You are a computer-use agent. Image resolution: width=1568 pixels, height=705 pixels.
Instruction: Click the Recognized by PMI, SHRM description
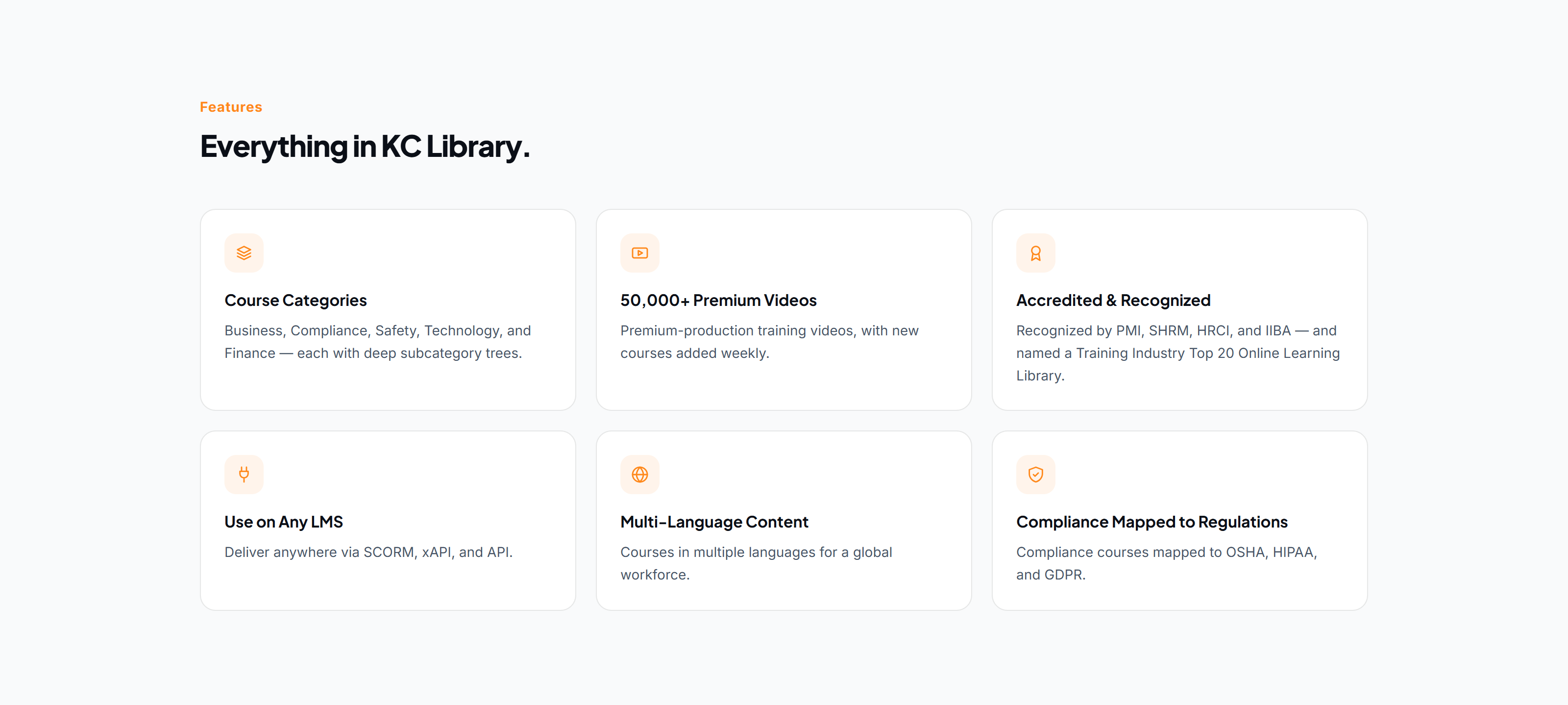[1178, 353]
